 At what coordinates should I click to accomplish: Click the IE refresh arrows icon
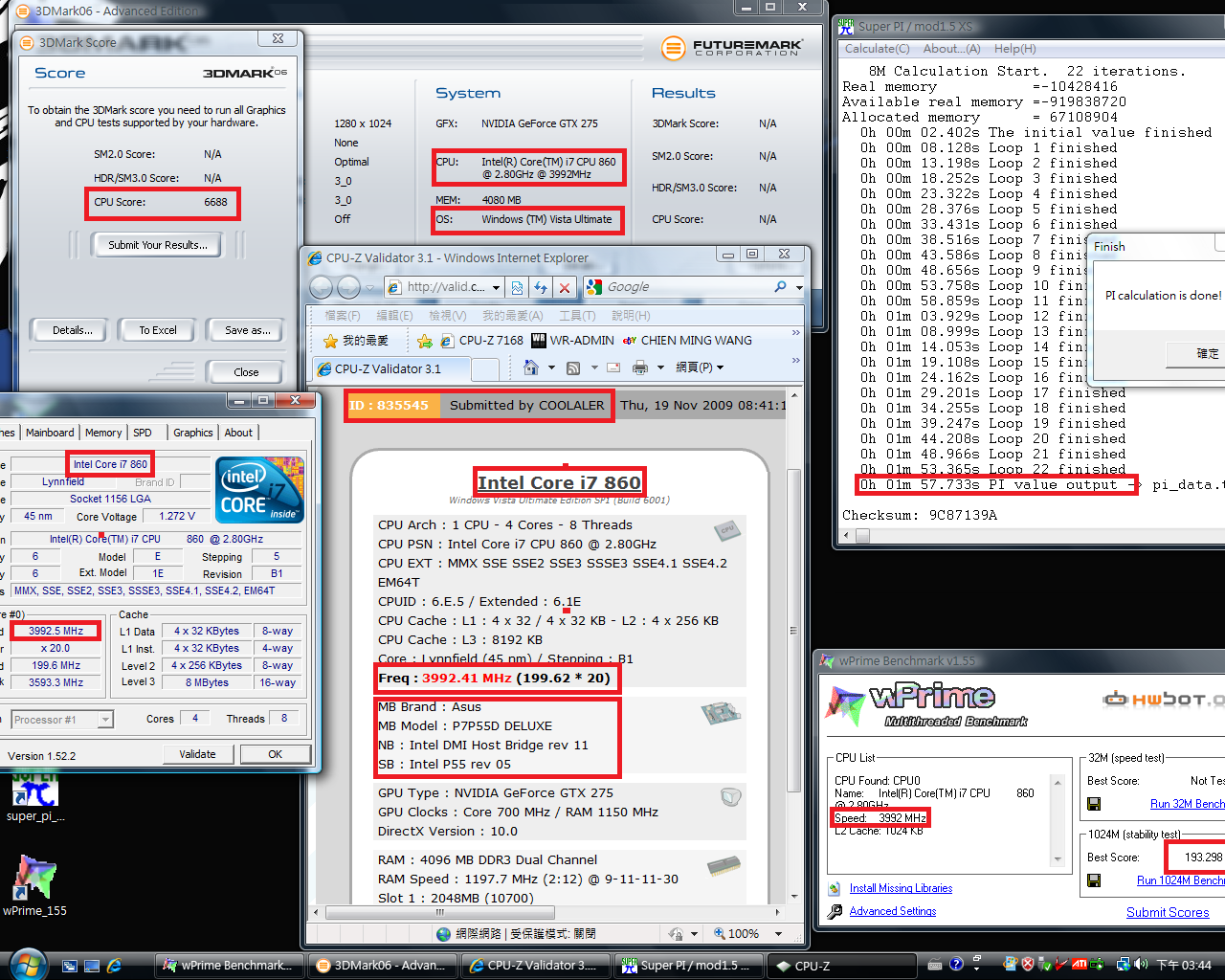pos(541,287)
